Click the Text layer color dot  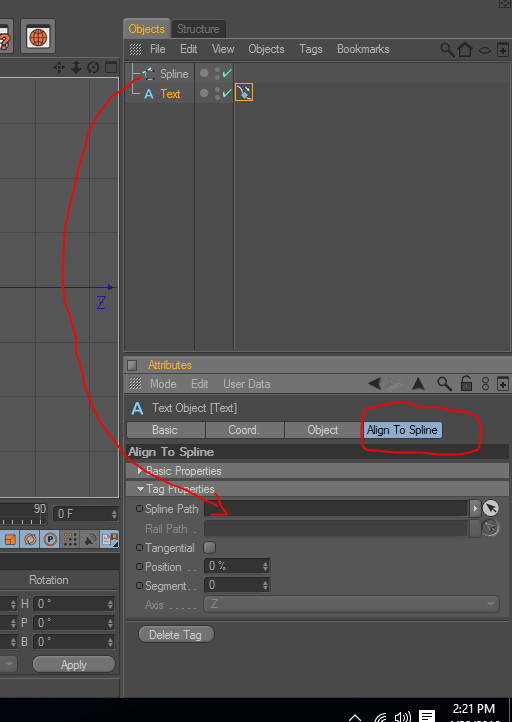(204, 93)
